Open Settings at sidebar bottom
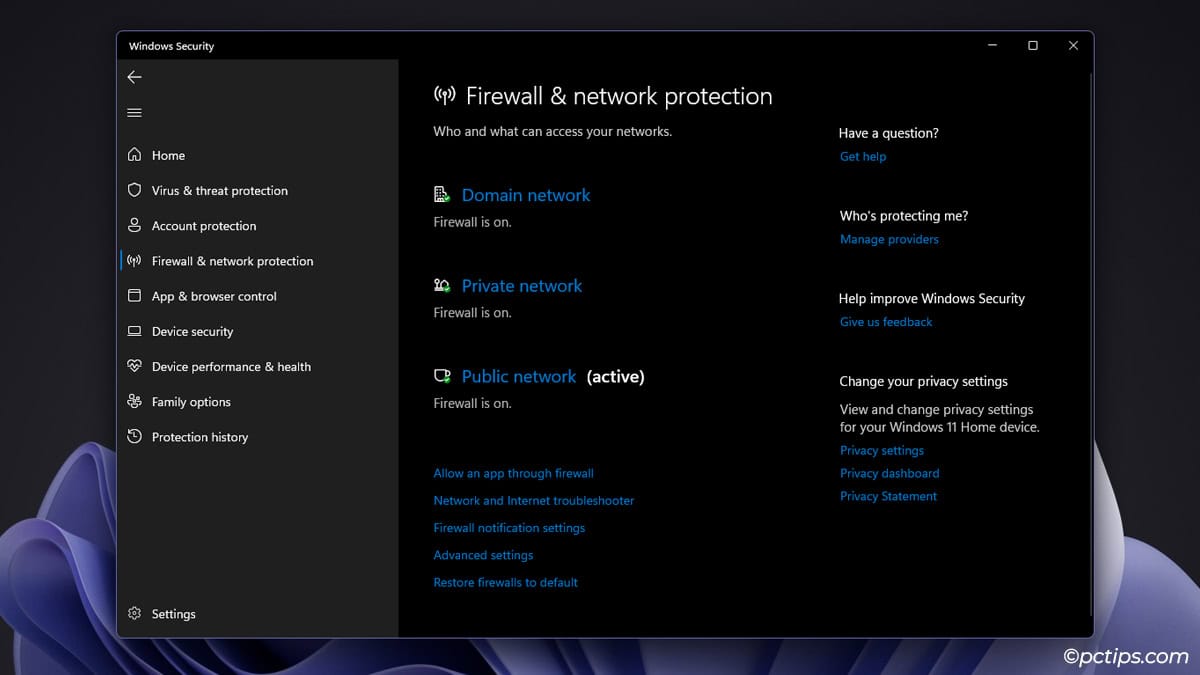 pos(173,614)
